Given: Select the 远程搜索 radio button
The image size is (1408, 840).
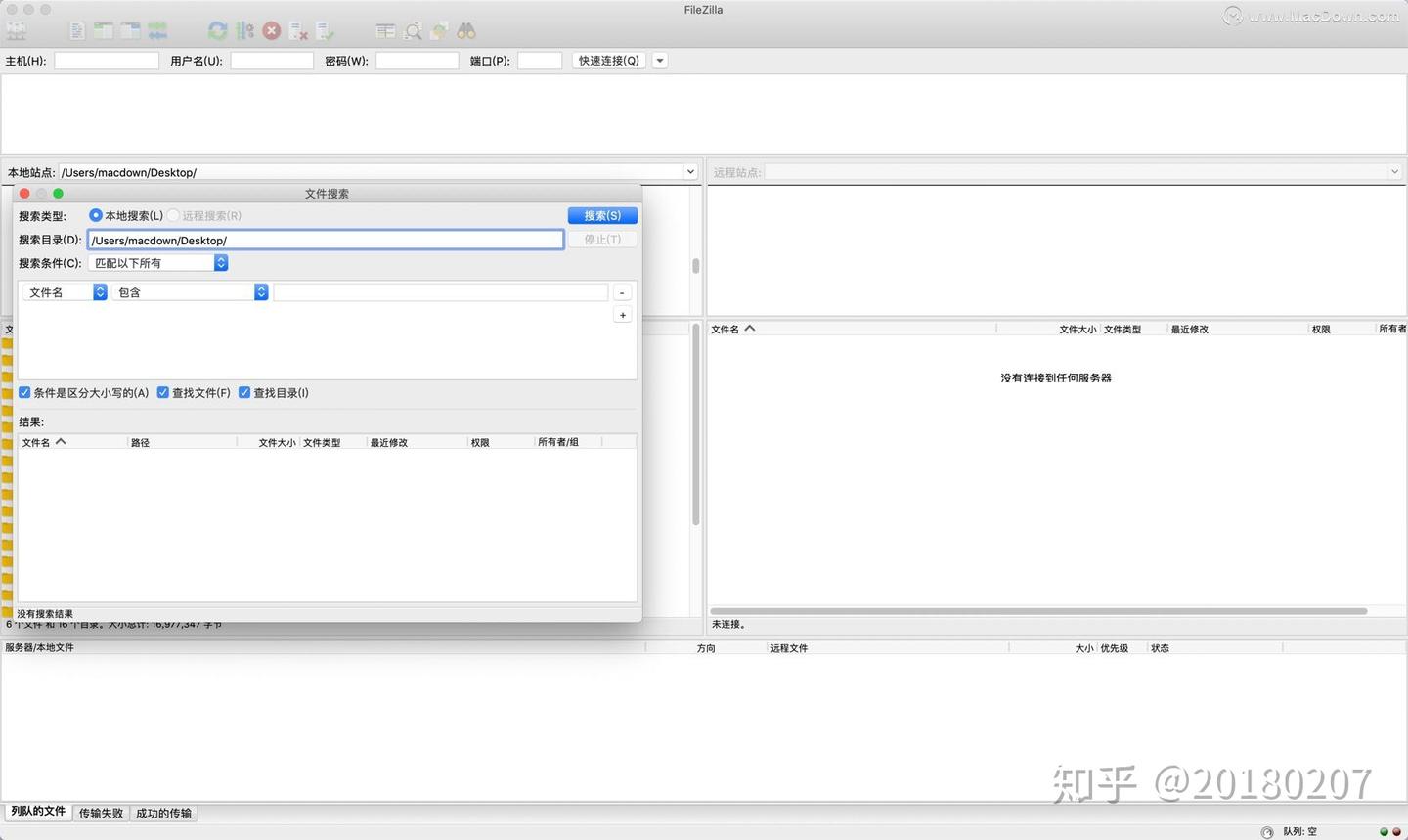Looking at the screenshot, I should (173, 215).
